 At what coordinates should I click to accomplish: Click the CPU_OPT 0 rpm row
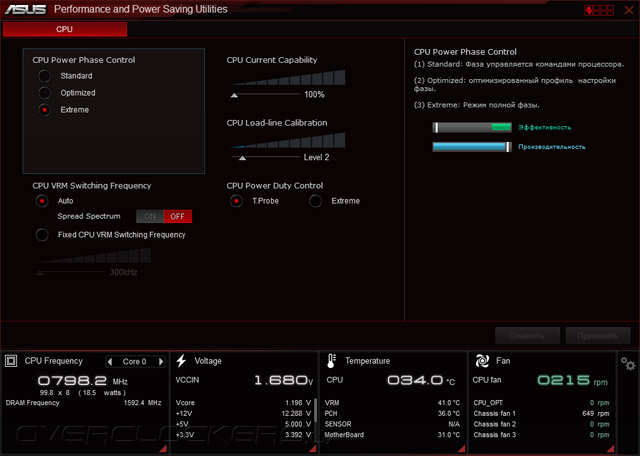[541, 403]
